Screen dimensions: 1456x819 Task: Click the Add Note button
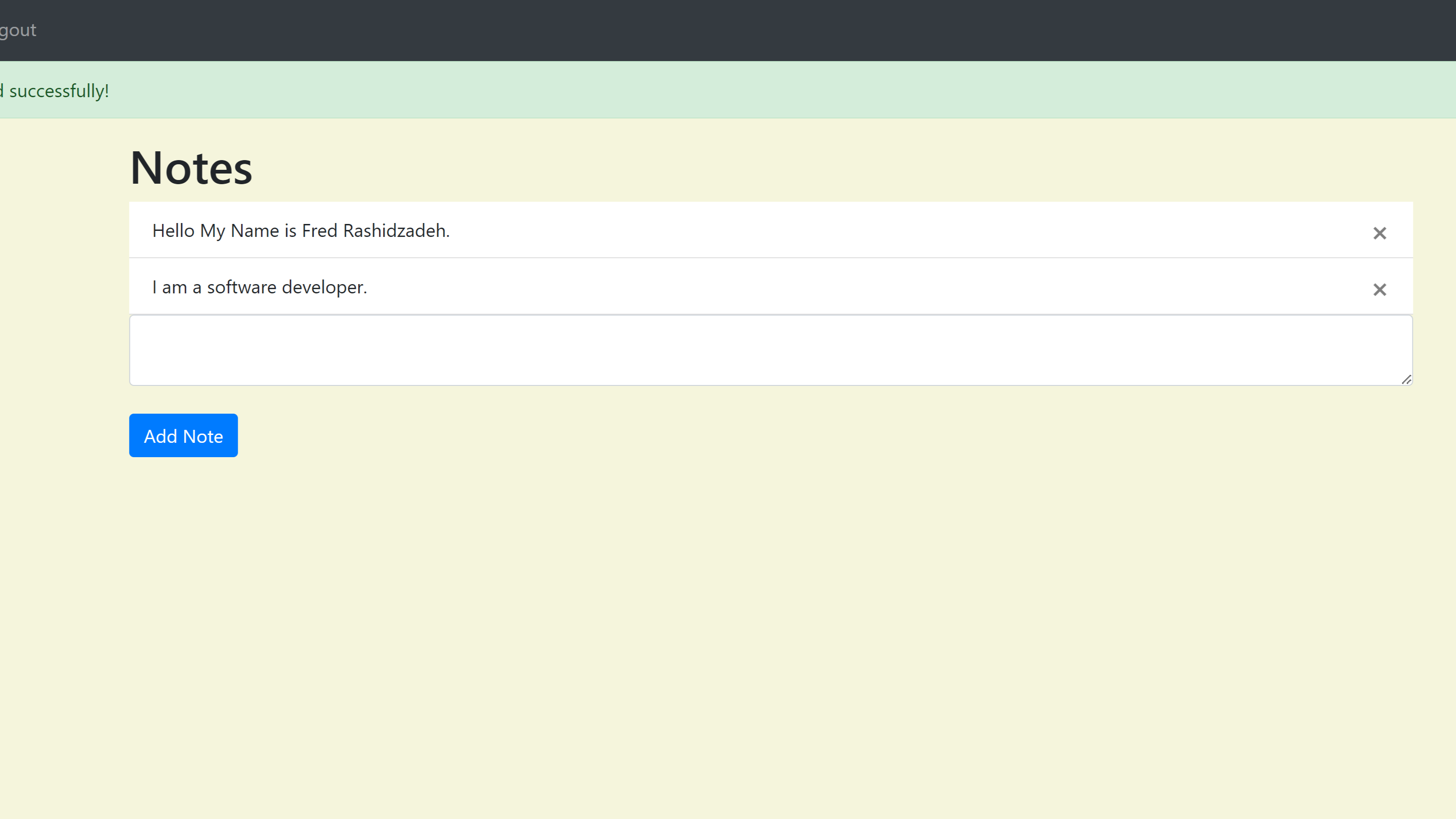coord(183,435)
